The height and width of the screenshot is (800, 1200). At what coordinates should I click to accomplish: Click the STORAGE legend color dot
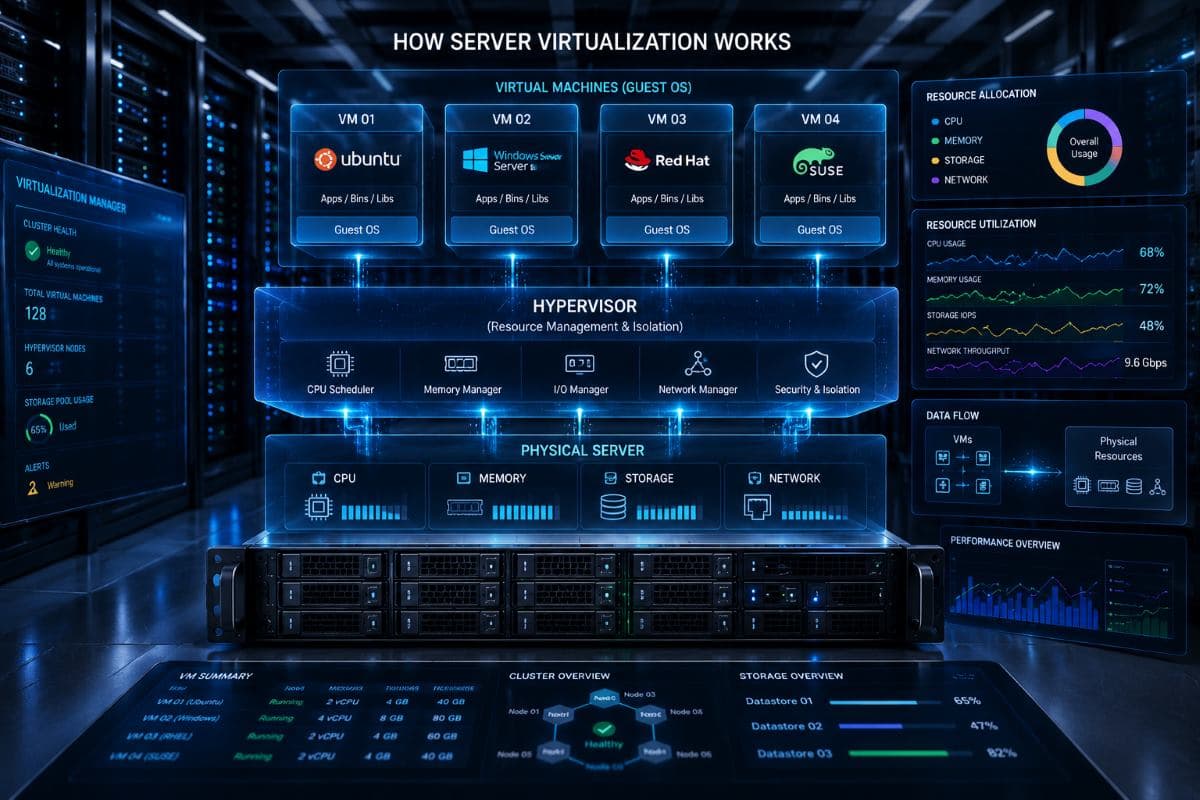[933, 160]
